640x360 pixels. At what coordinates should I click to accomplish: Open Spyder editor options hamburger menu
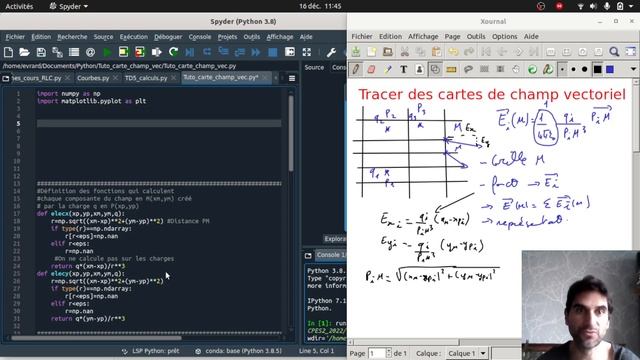tap(292, 78)
